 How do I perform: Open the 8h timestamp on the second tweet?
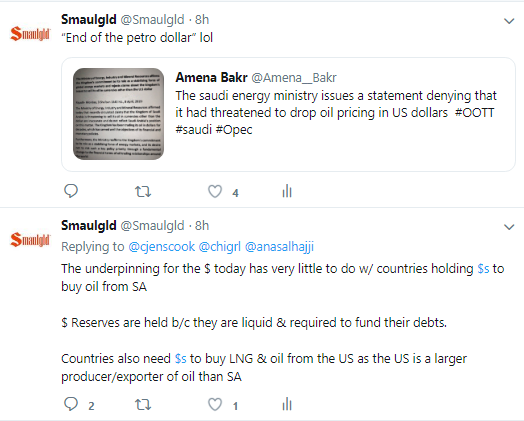point(202,226)
